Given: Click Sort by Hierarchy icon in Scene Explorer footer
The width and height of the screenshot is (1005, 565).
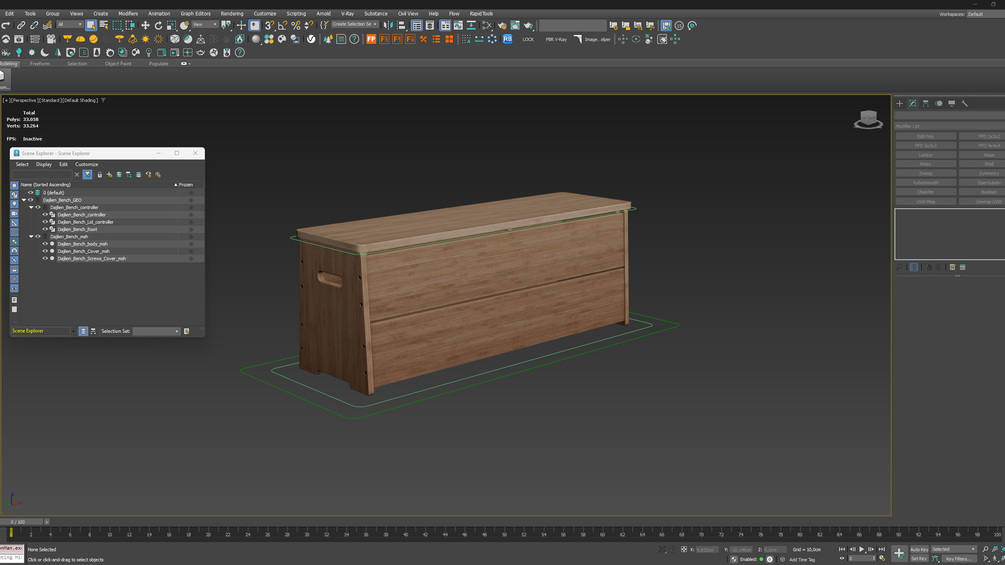Looking at the screenshot, I should coord(93,331).
